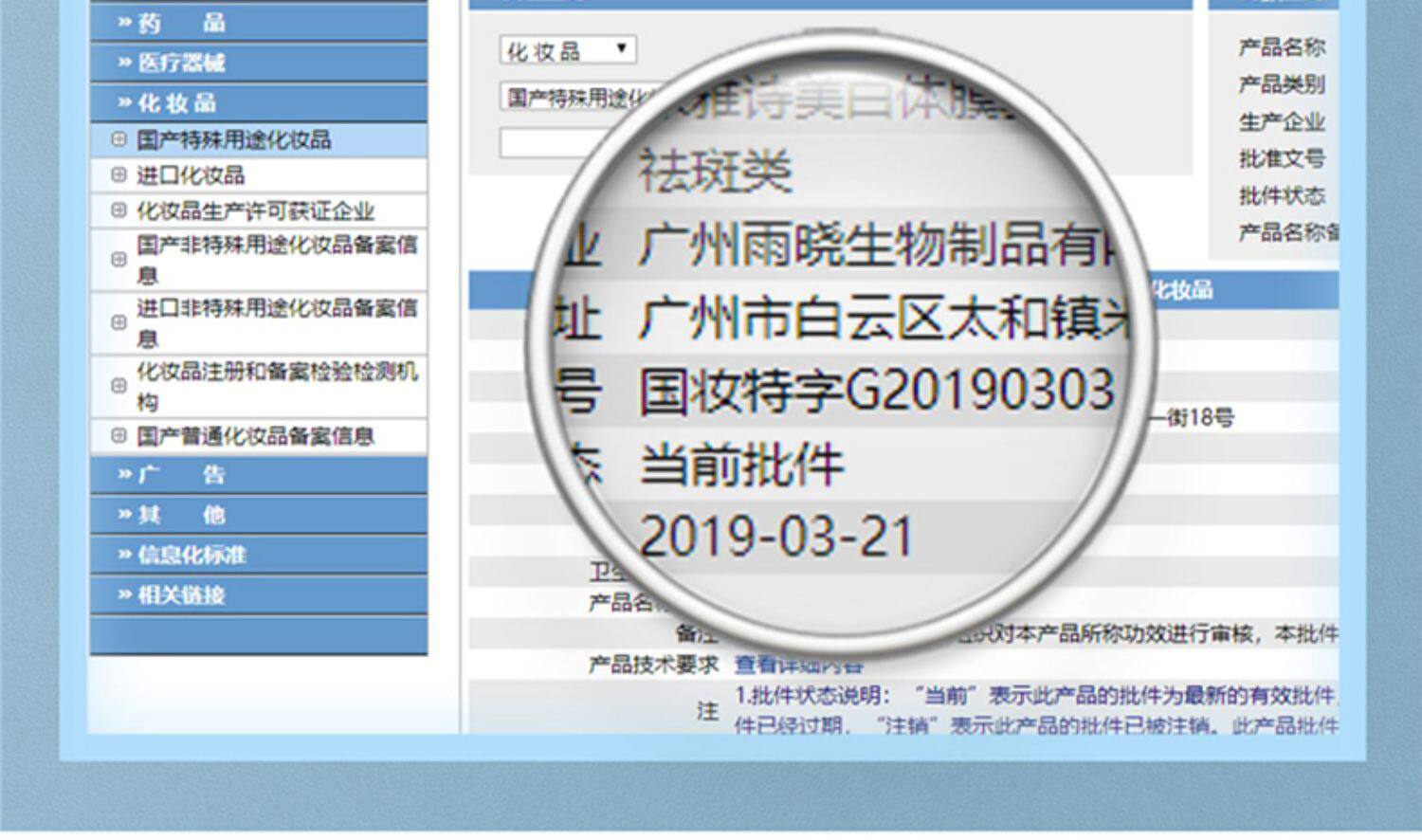This screenshot has width=1422, height=840.
Task: Open the 化妆品 category dropdown
Action: pos(568,50)
